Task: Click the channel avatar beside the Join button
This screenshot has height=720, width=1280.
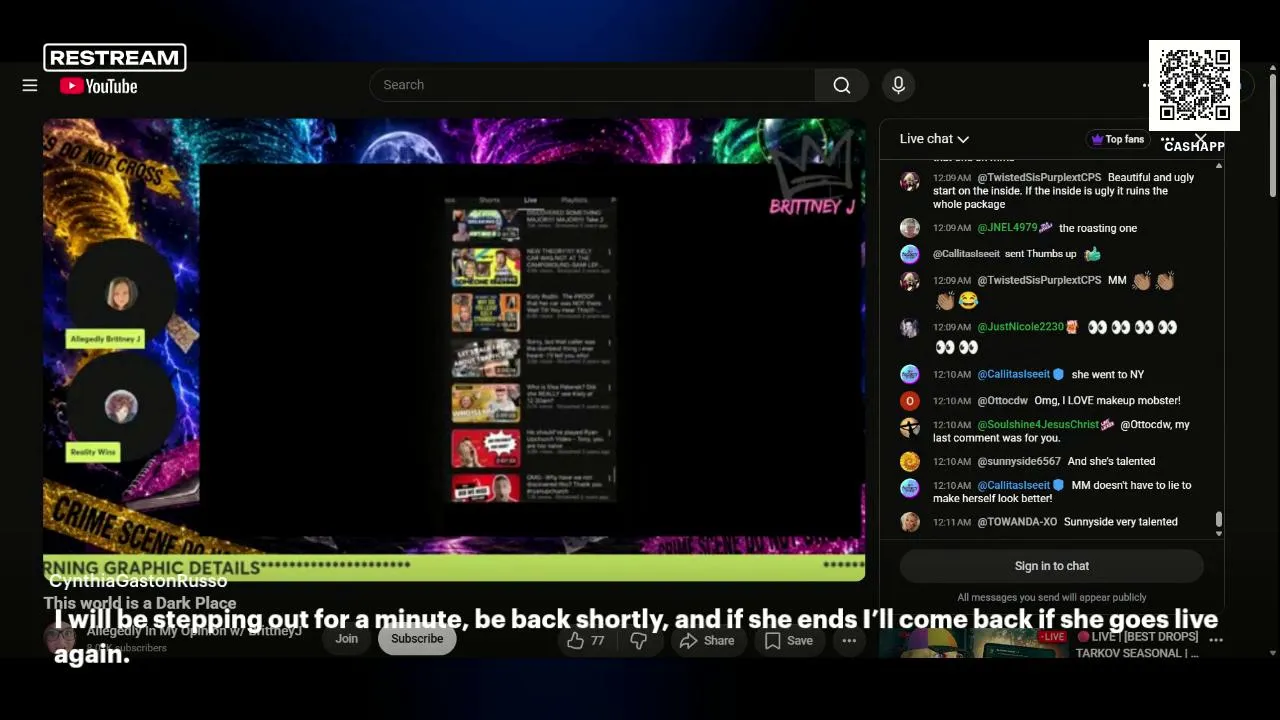Action: (x=59, y=639)
